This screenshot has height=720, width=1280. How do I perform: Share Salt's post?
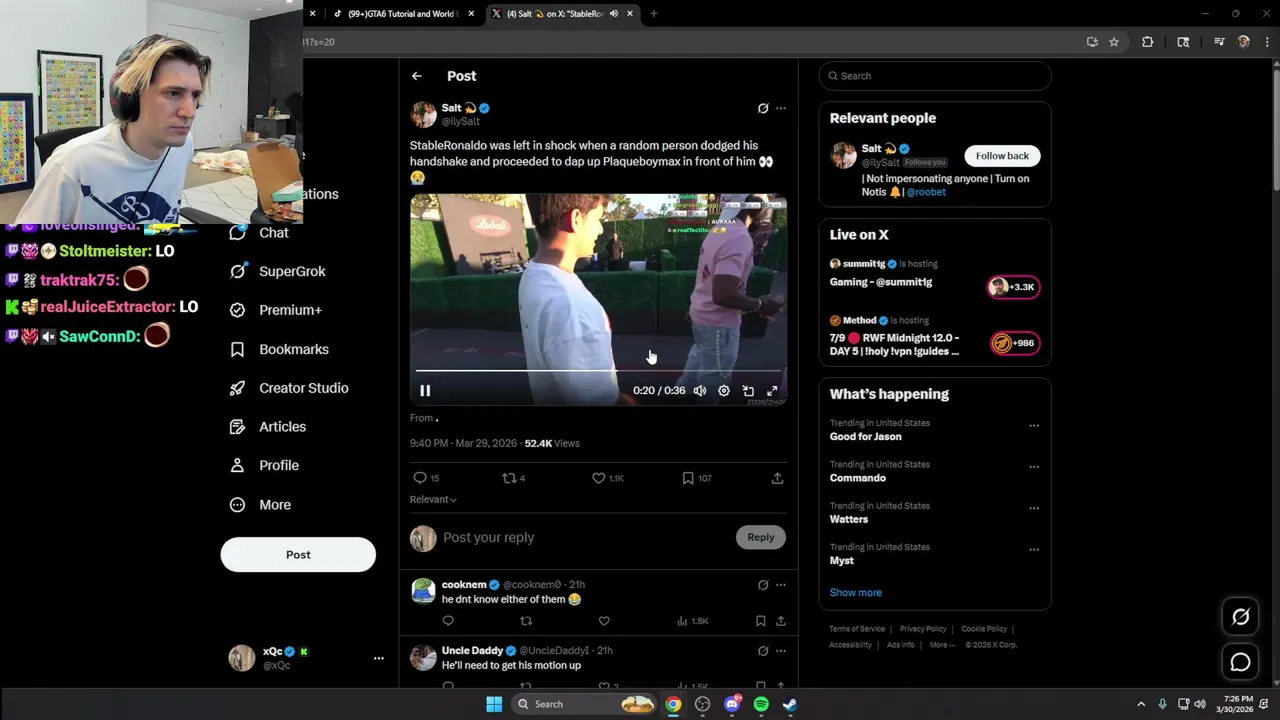tap(777, 478)
